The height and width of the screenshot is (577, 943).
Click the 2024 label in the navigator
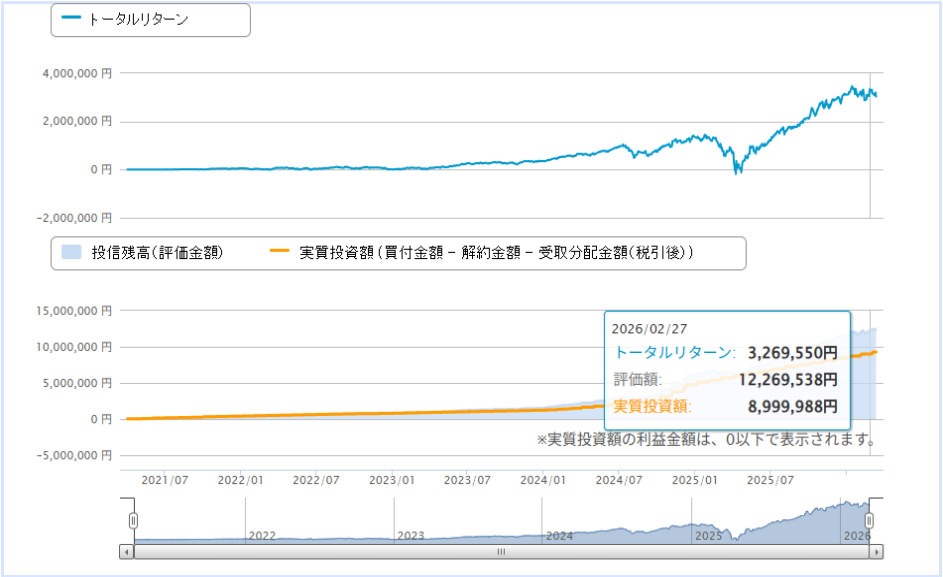coord(559,536)
